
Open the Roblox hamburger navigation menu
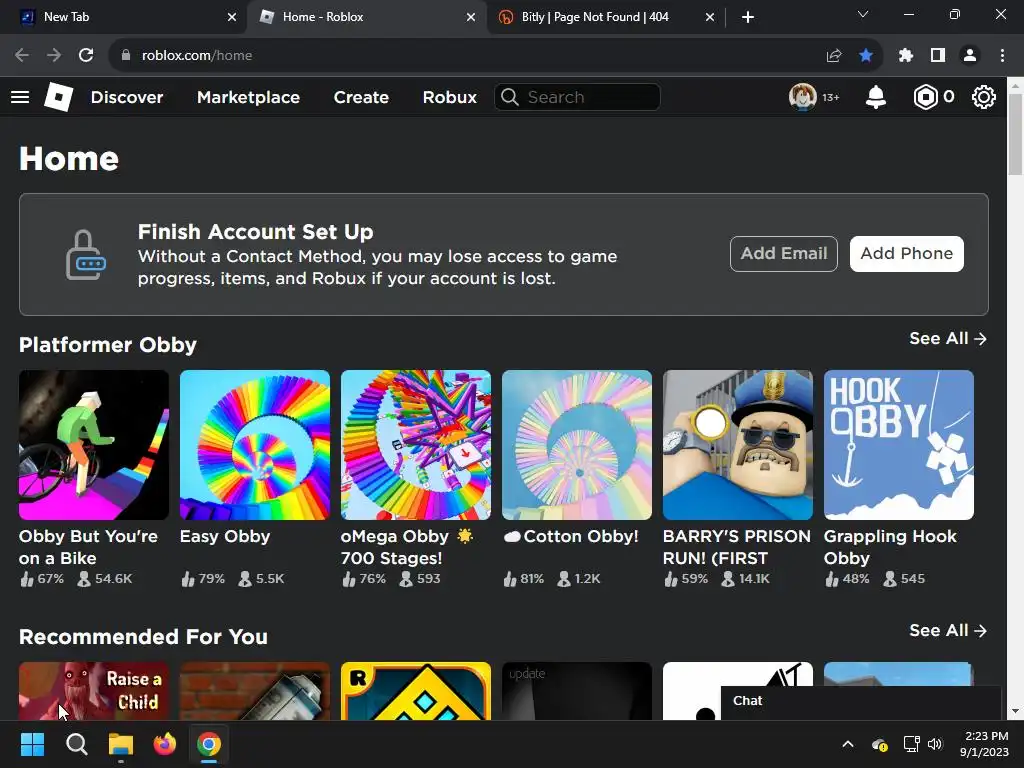[20, 97]
